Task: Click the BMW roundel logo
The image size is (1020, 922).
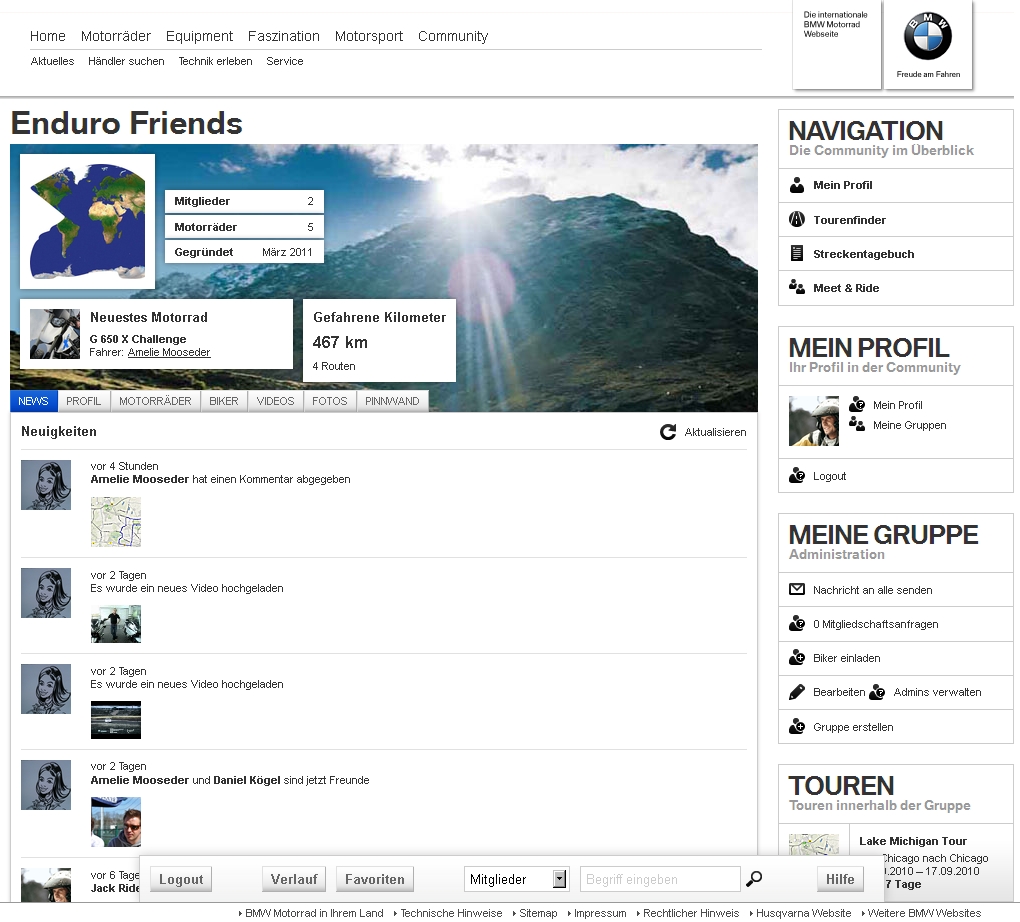Action: click(x=928, y=37)
